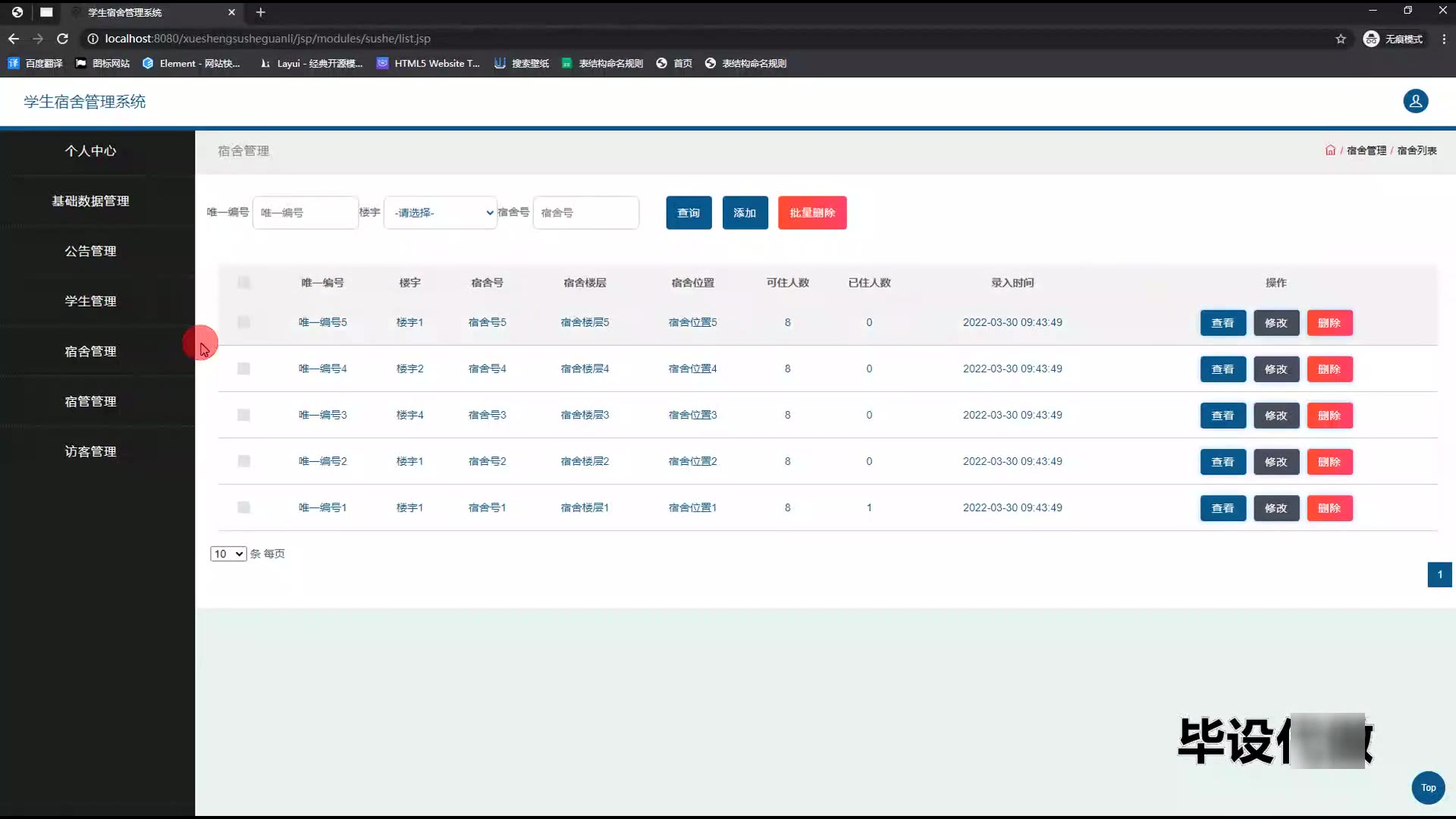Open the user profile avatar icon
The image size is (1456, 819).
1415,101
